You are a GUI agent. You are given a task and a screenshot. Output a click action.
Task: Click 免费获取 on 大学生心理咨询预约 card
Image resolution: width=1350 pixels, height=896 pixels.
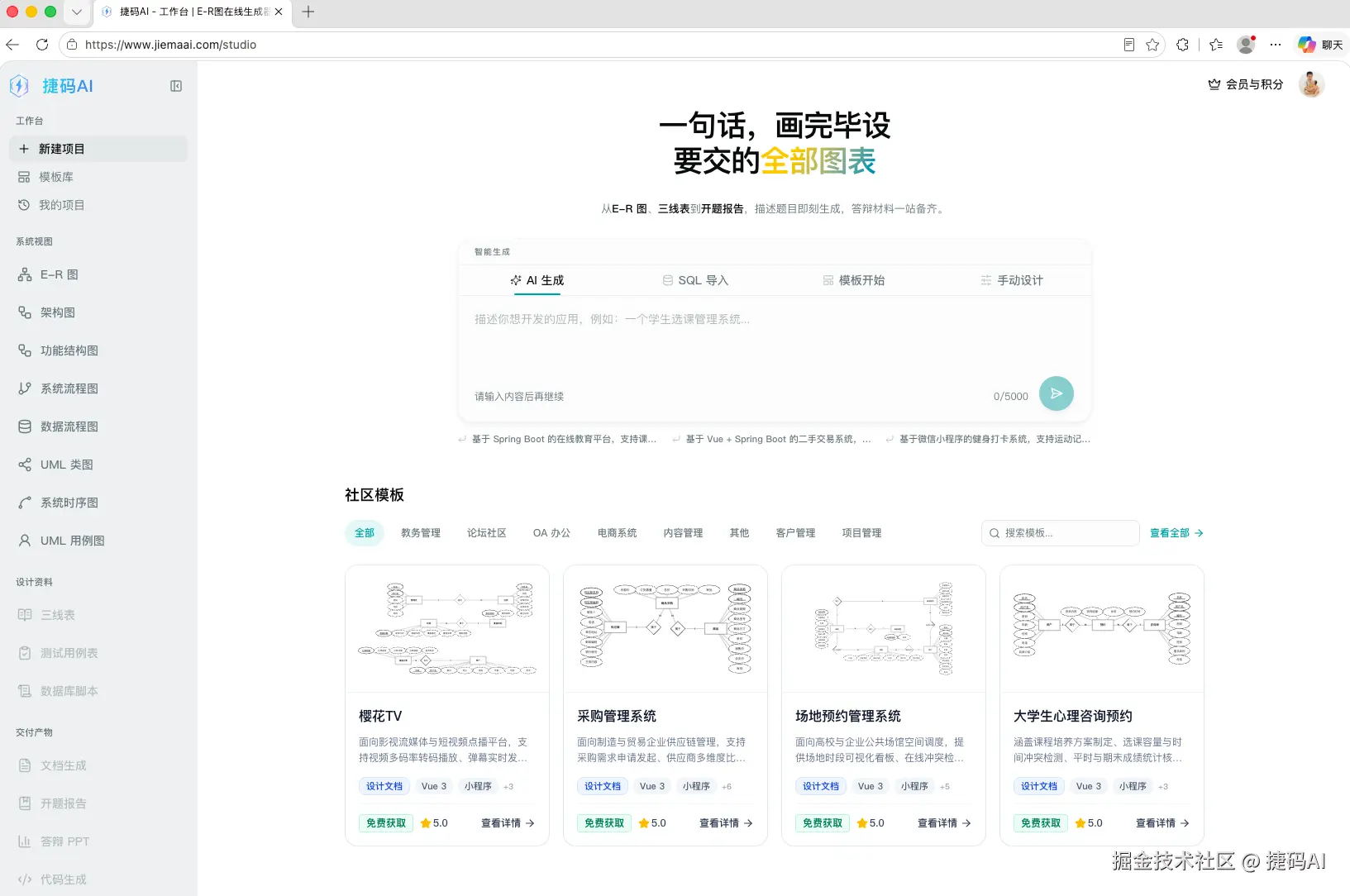[x=1041, y=823]
